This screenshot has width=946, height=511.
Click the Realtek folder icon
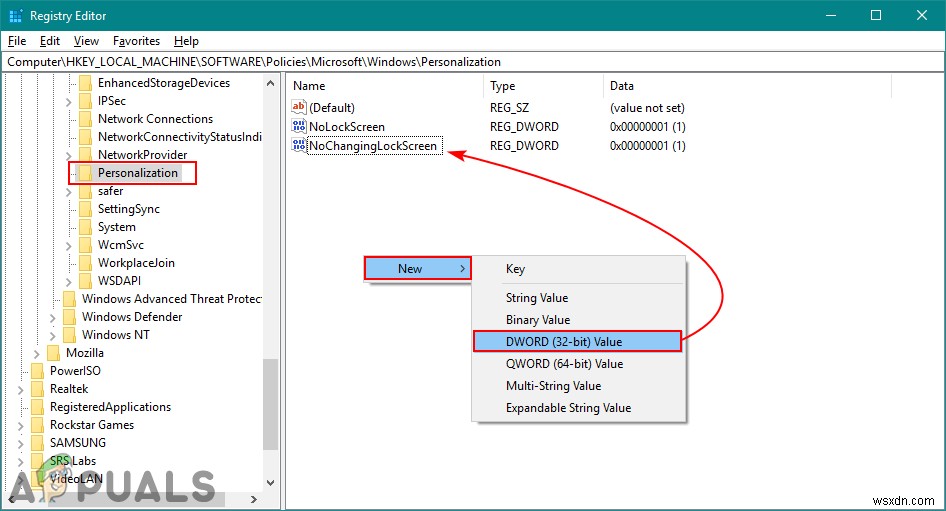point(37,389)
